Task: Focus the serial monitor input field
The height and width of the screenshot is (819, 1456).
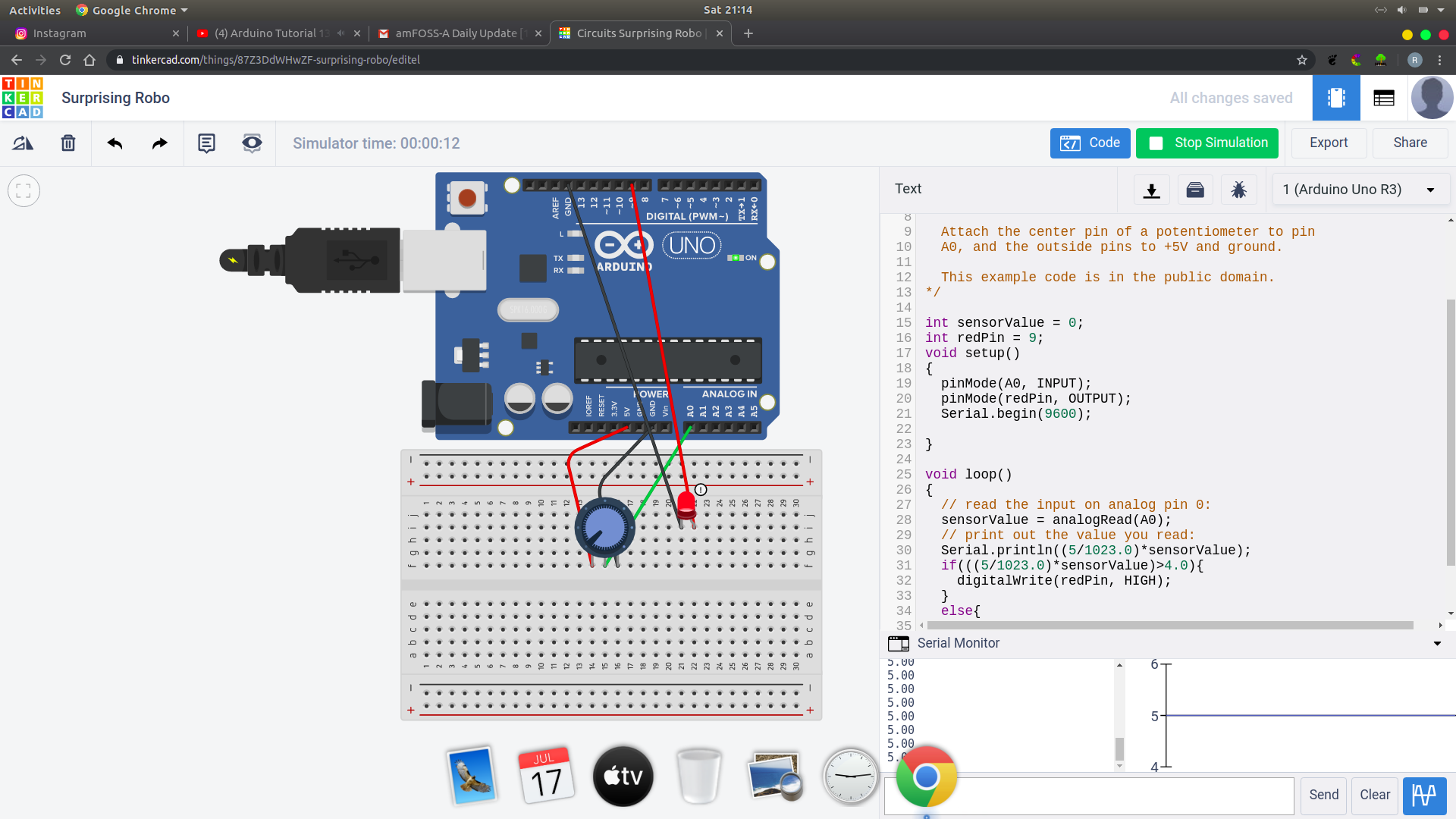Action: click(1089, 795)
